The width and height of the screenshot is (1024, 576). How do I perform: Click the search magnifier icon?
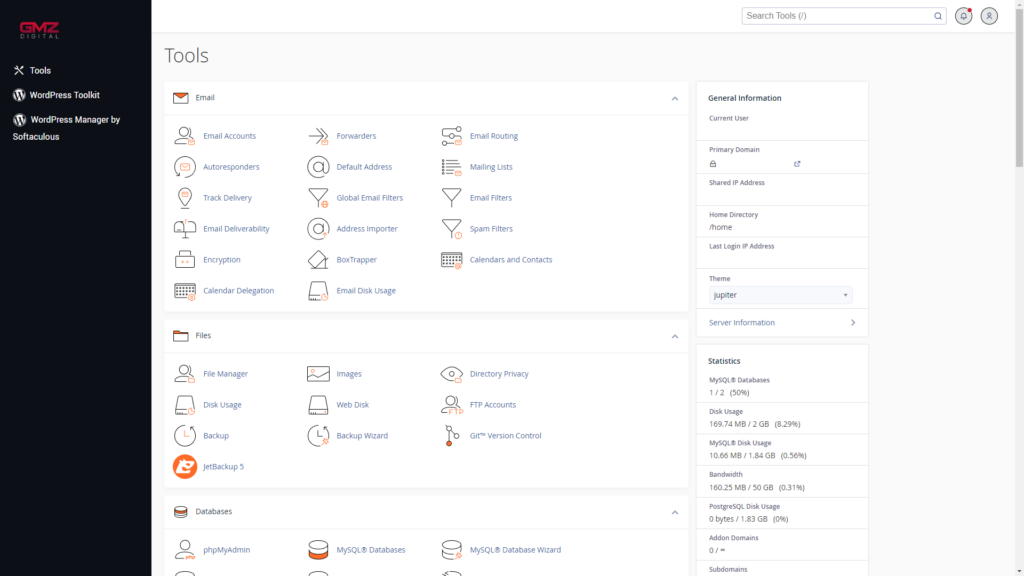938,16
